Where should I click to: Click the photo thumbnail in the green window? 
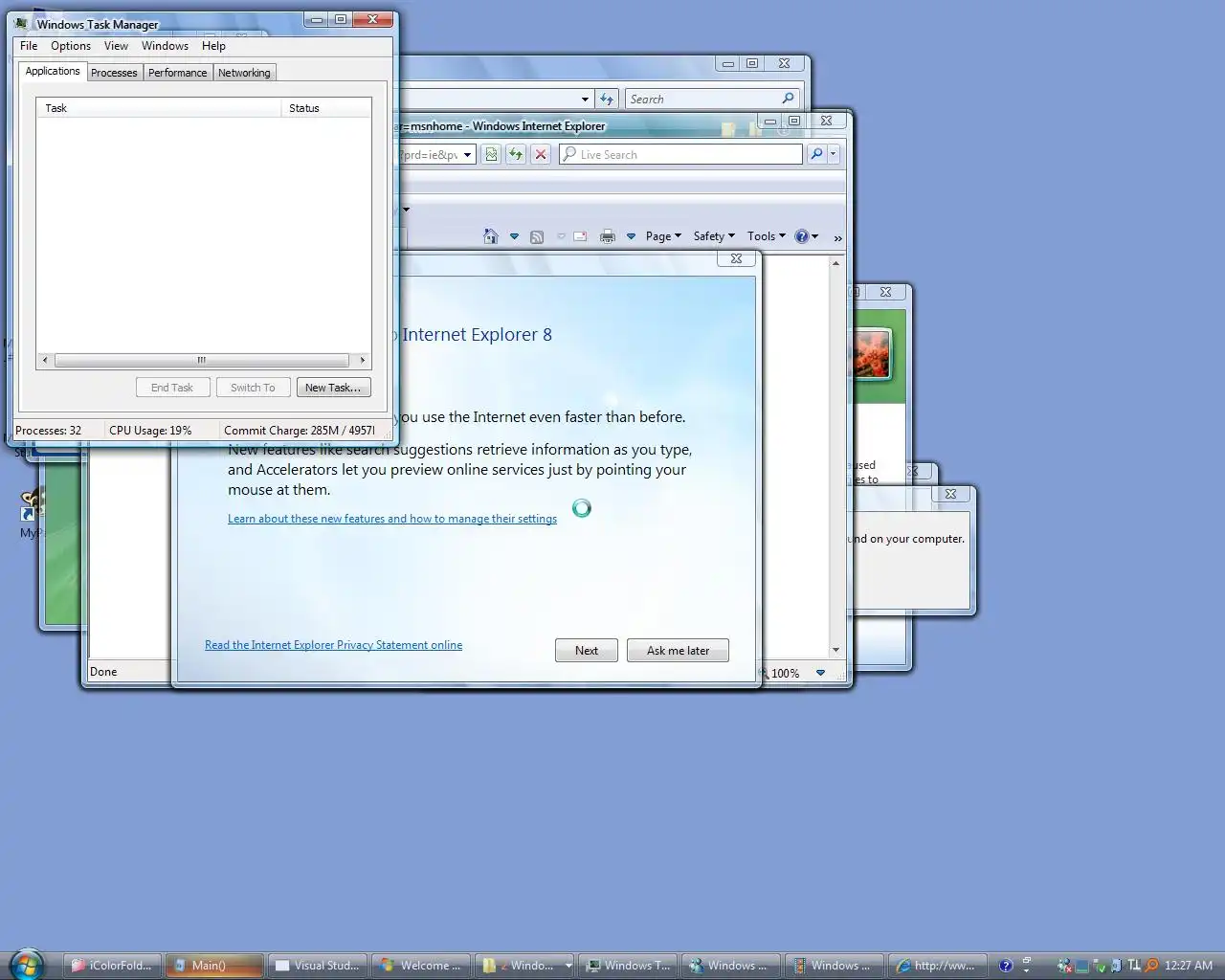pyautogui.click(x=870, y=353)
